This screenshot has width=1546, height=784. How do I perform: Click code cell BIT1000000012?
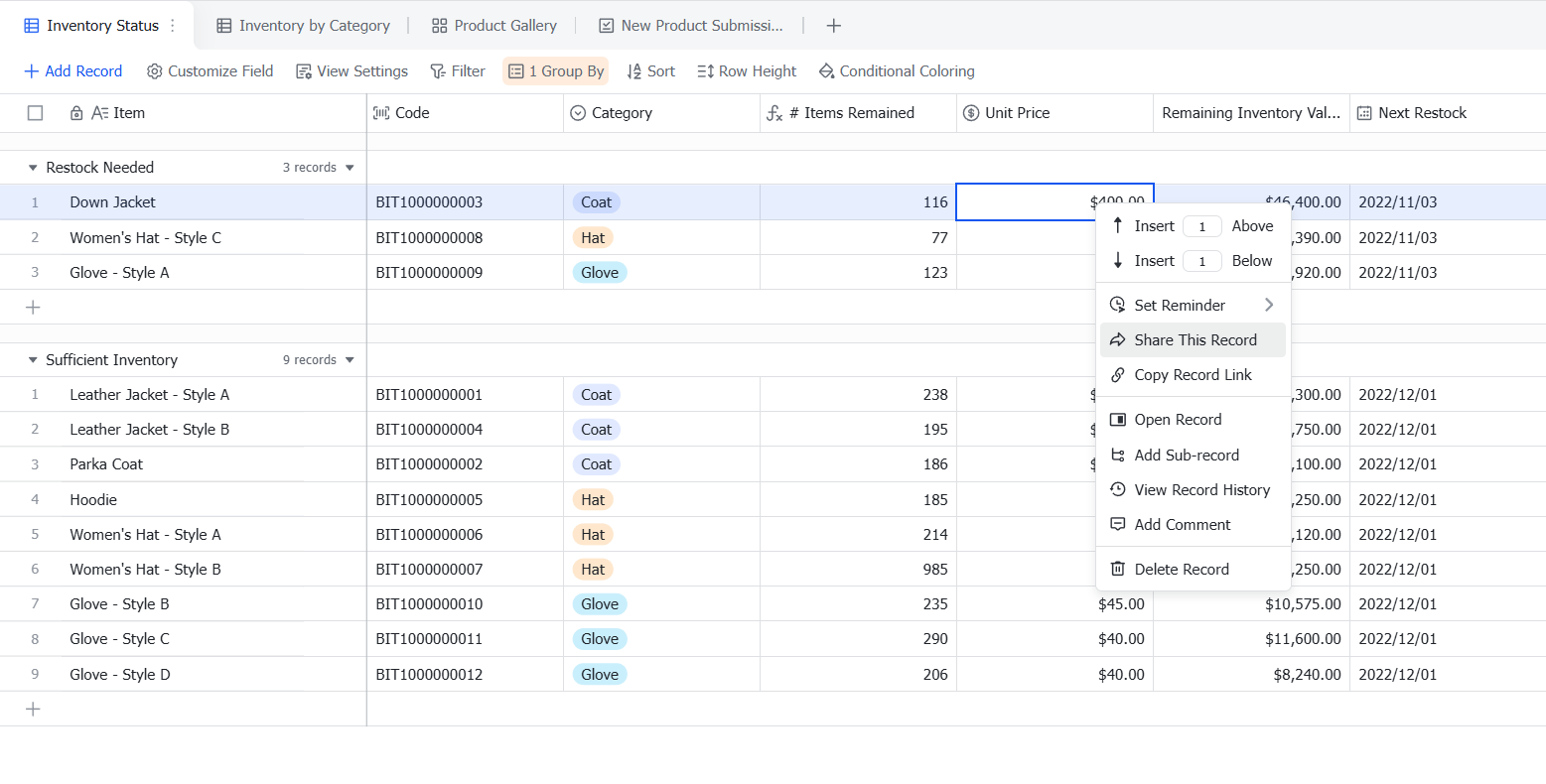pos(465,675)
